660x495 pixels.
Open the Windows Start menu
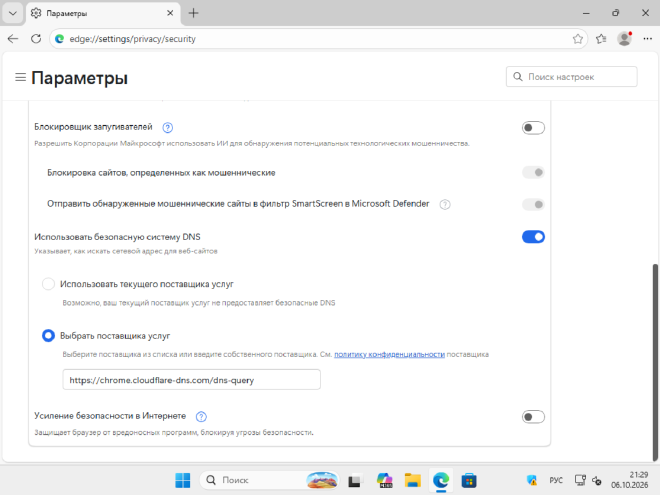point(183,480)
